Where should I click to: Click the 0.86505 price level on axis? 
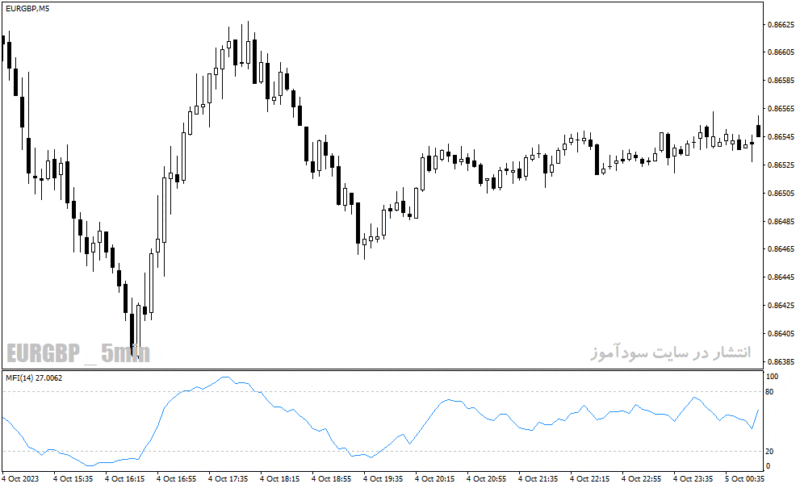[x=781, y=193]
